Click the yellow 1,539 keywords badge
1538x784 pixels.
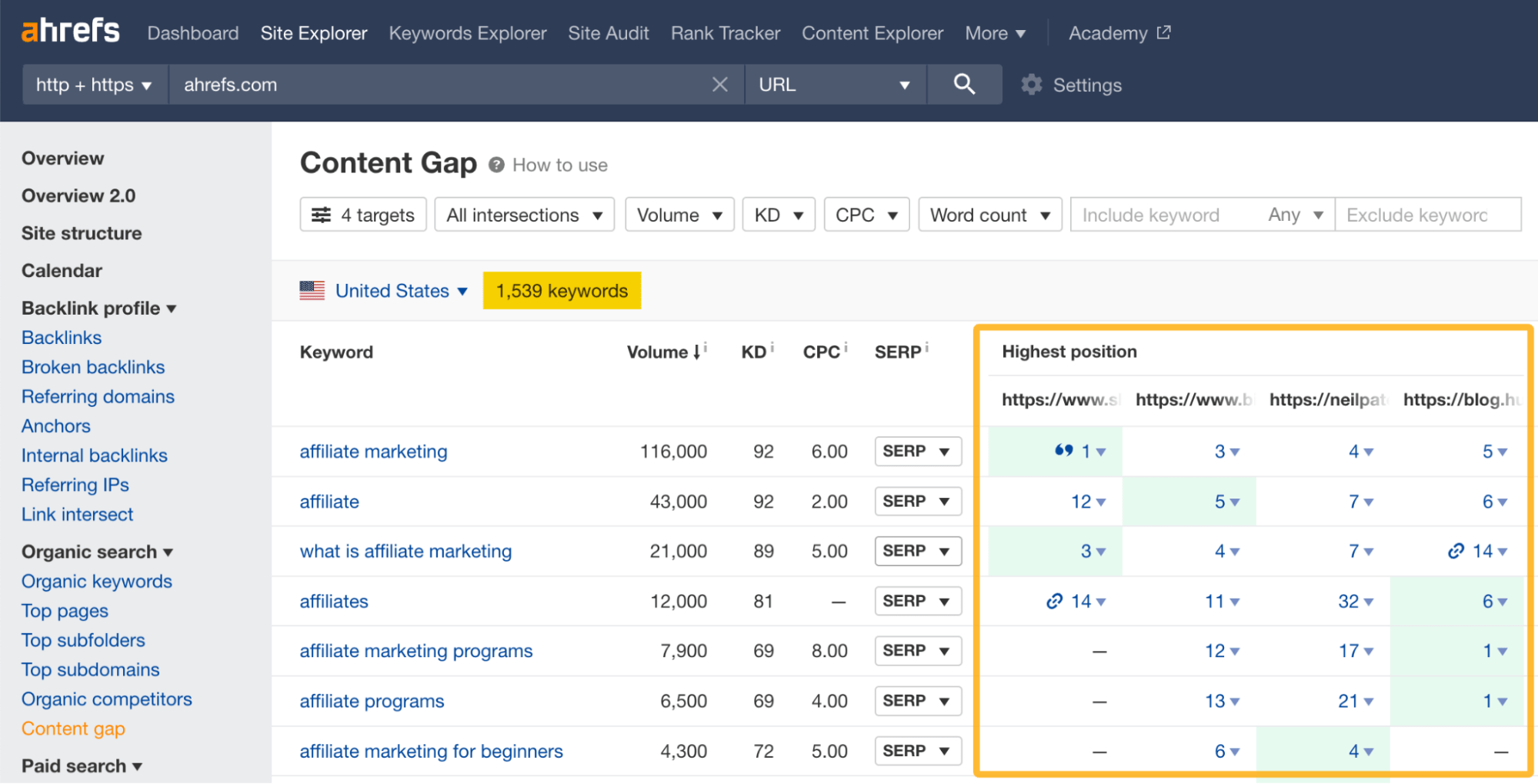tap(561, 290)
